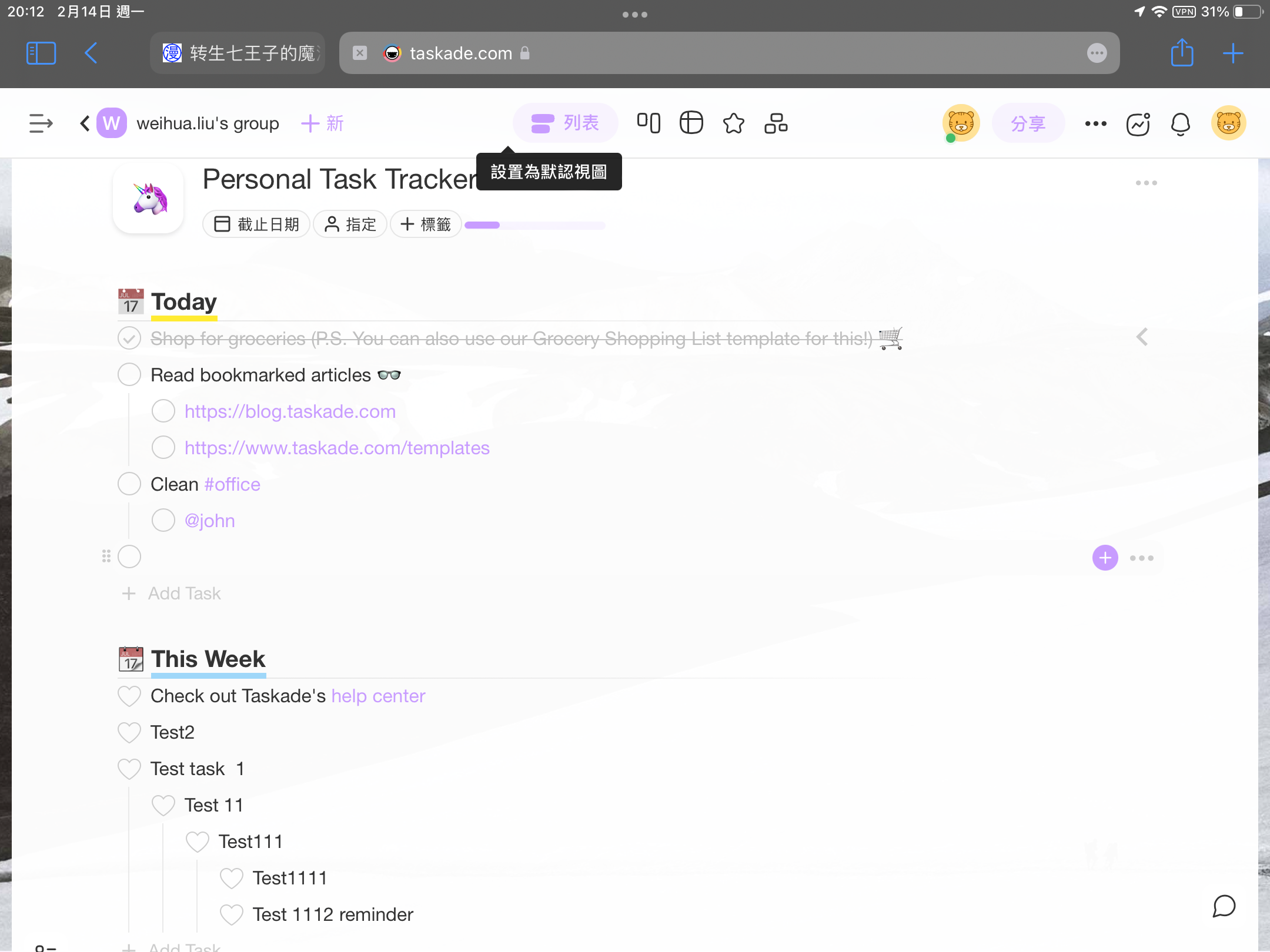Open the taskade.com/templates link
Screen dimensions: 1270x952
[x=337, y=448]
